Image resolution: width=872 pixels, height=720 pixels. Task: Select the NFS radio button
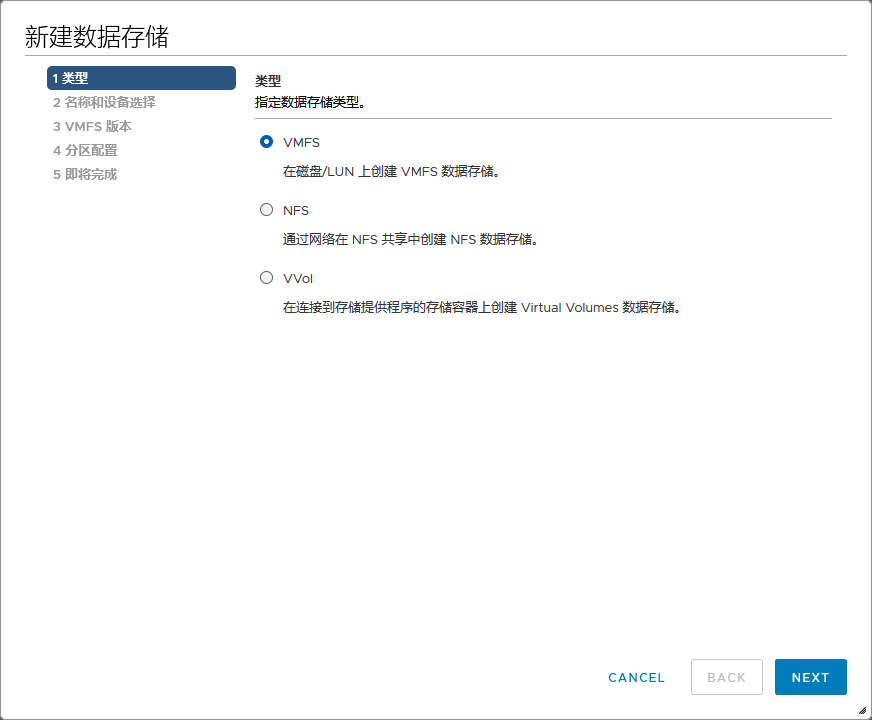click(x=266, y=210)
